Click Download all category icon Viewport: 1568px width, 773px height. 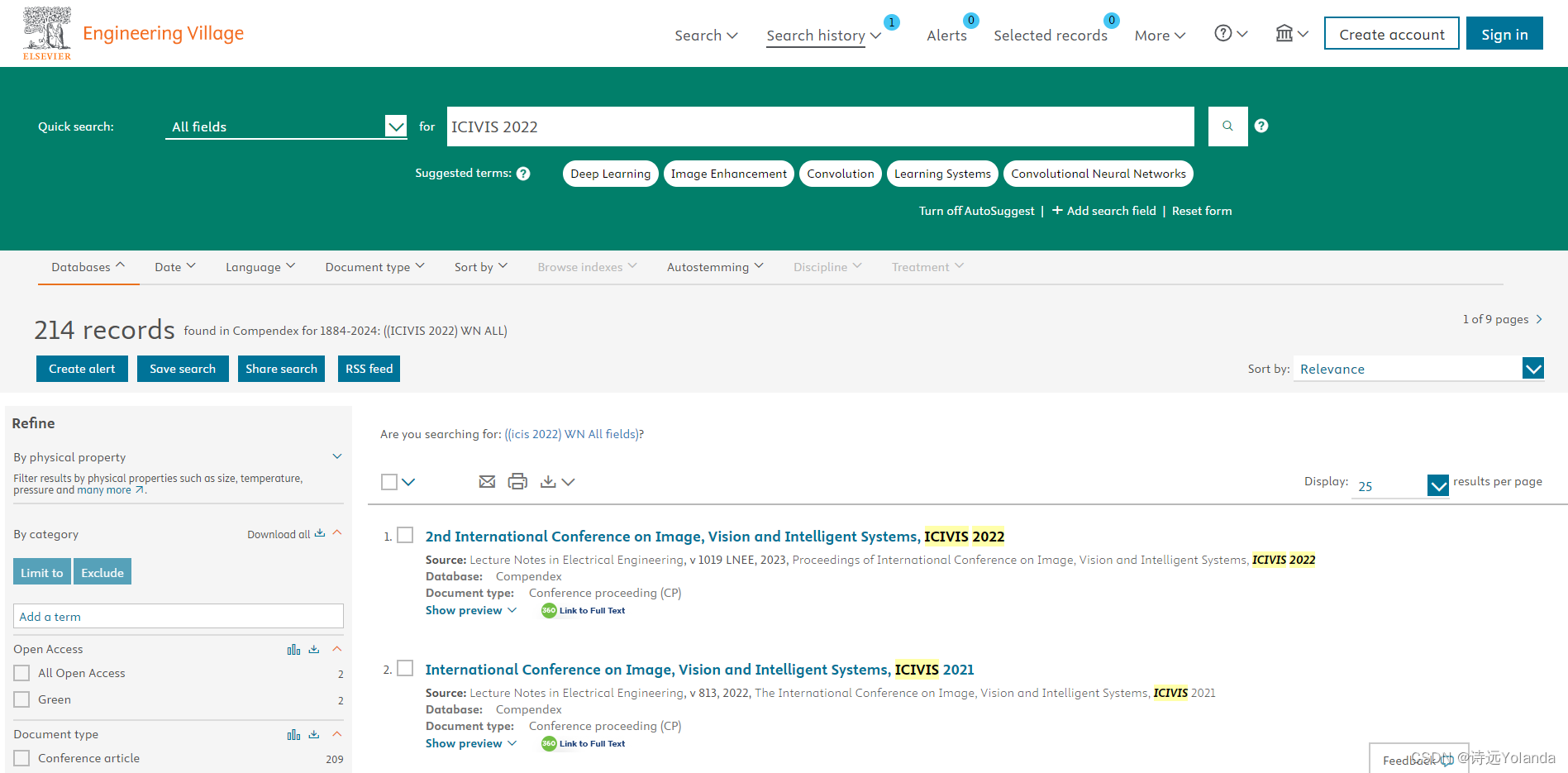(x=320, y=534)
